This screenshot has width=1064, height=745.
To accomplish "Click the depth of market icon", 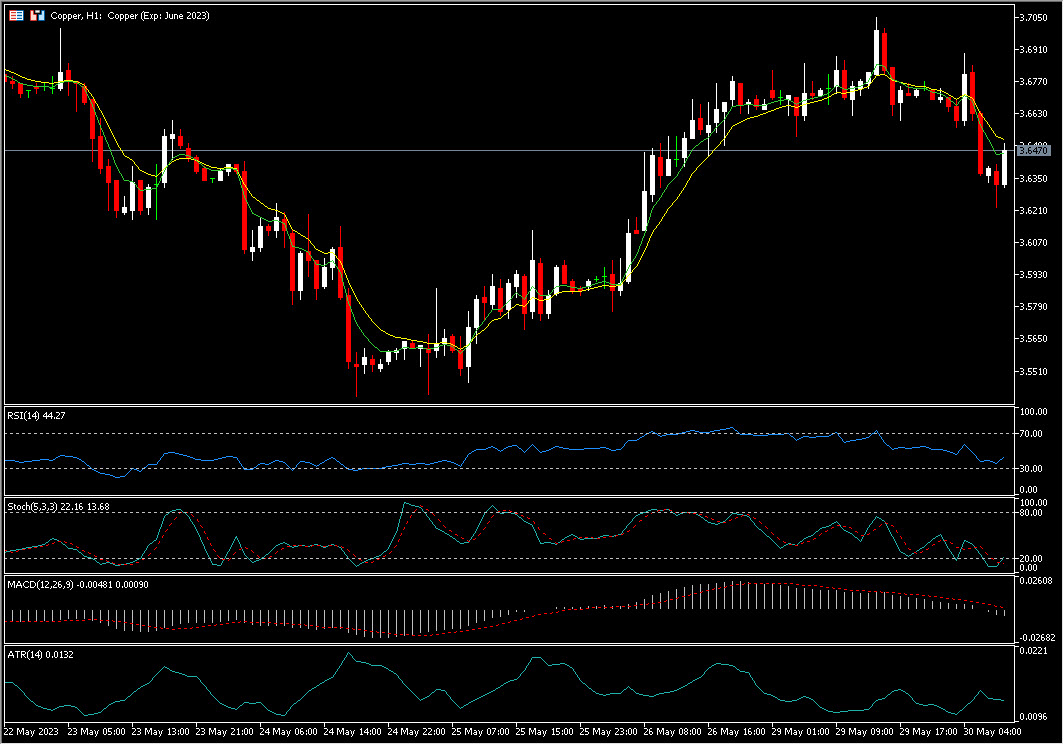I will coord(37,16).
